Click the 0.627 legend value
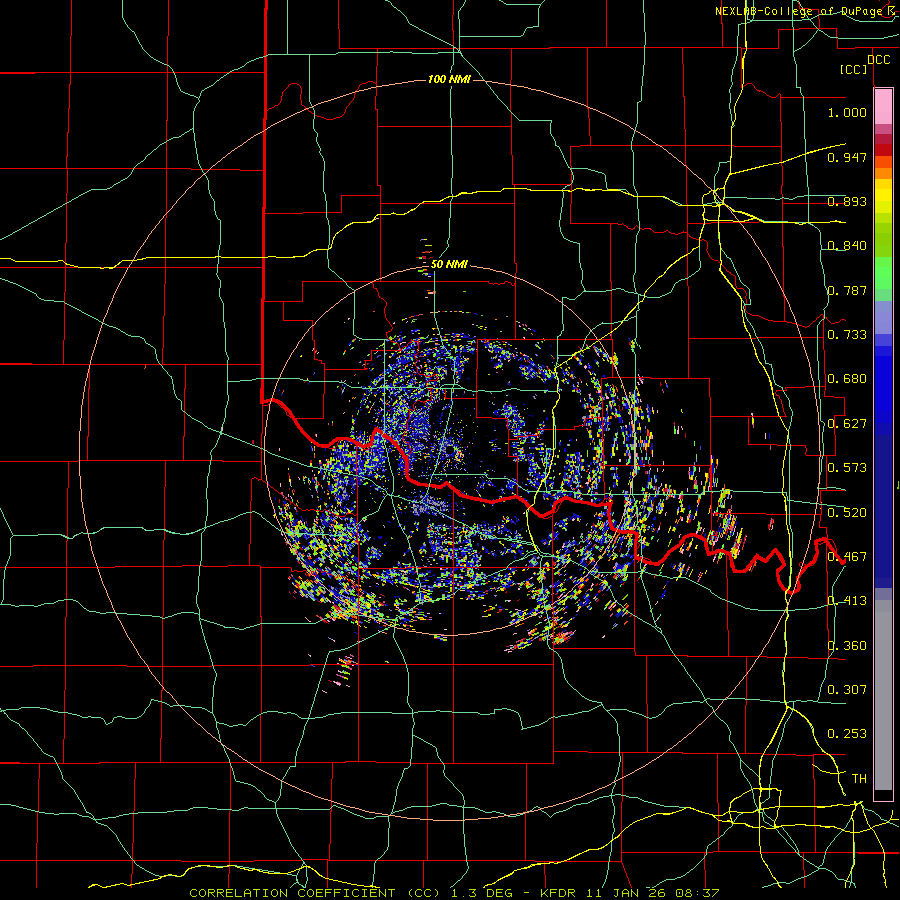 (847, 424)
